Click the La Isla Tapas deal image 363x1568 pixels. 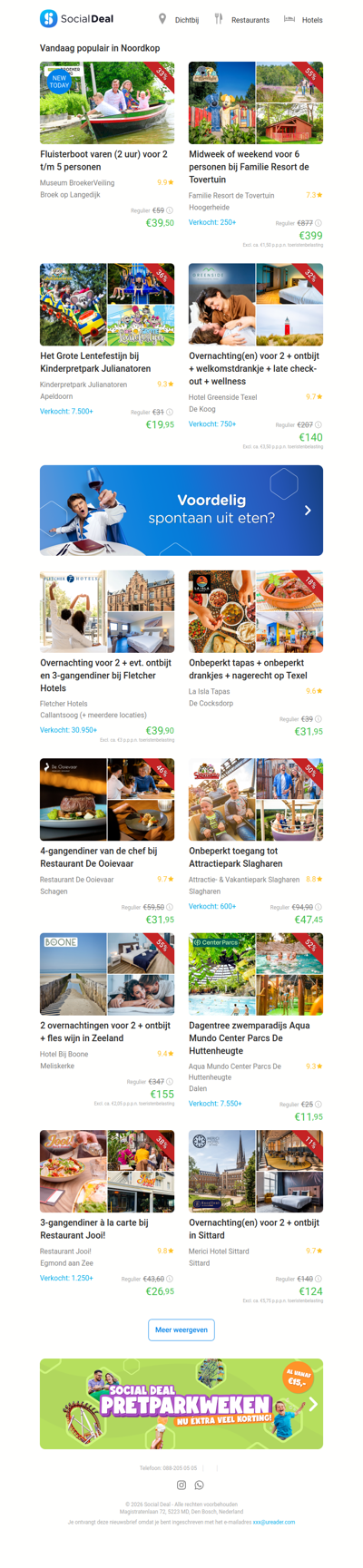pyautogui.click(x=256, y=611)
